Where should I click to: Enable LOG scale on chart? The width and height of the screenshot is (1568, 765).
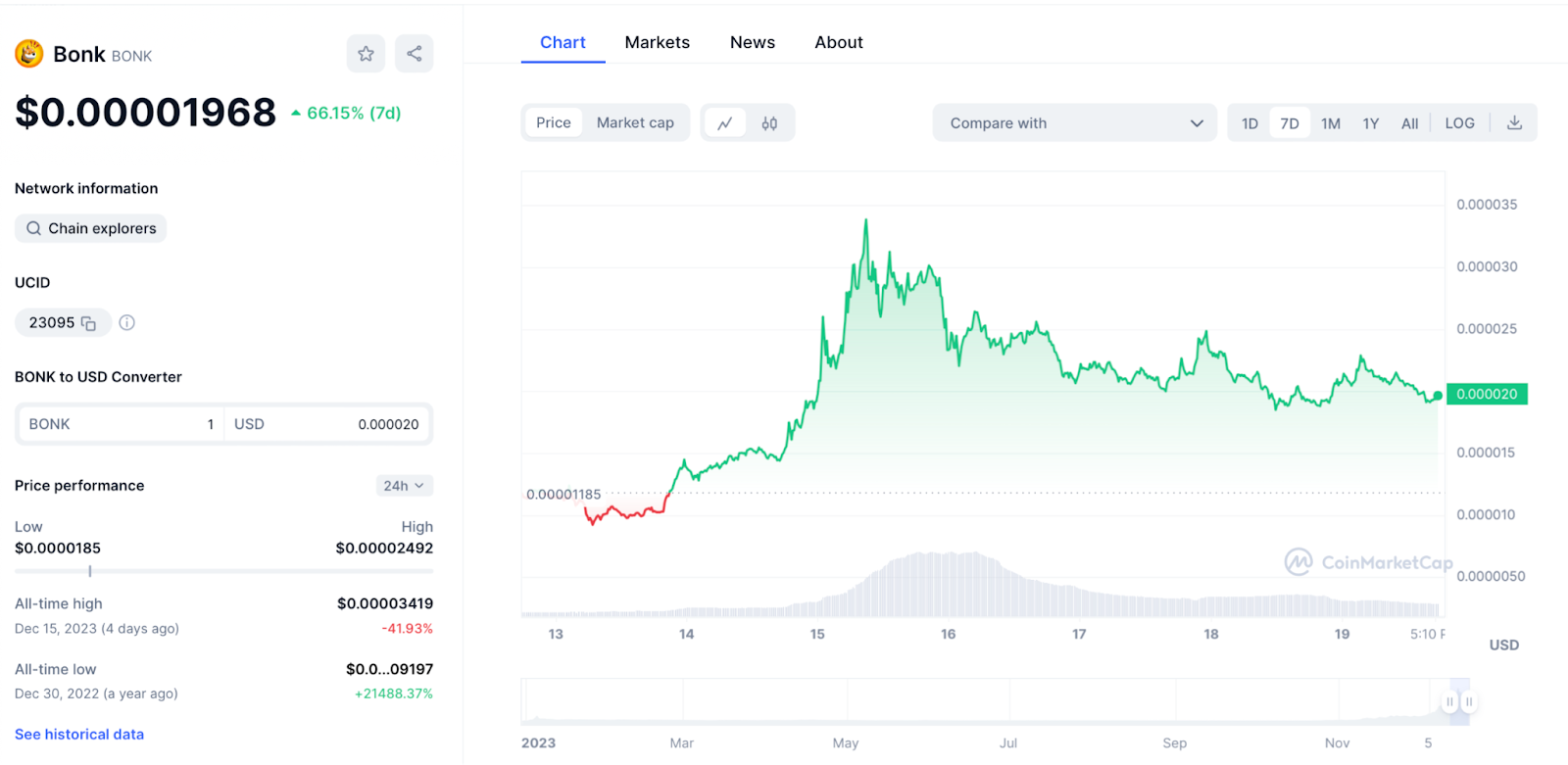pyautogui.click(x=1459, y=123)
